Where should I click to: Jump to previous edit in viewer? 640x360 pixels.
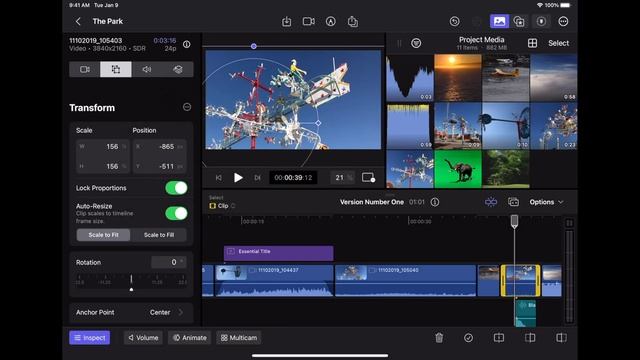click(x=219, y=178)
